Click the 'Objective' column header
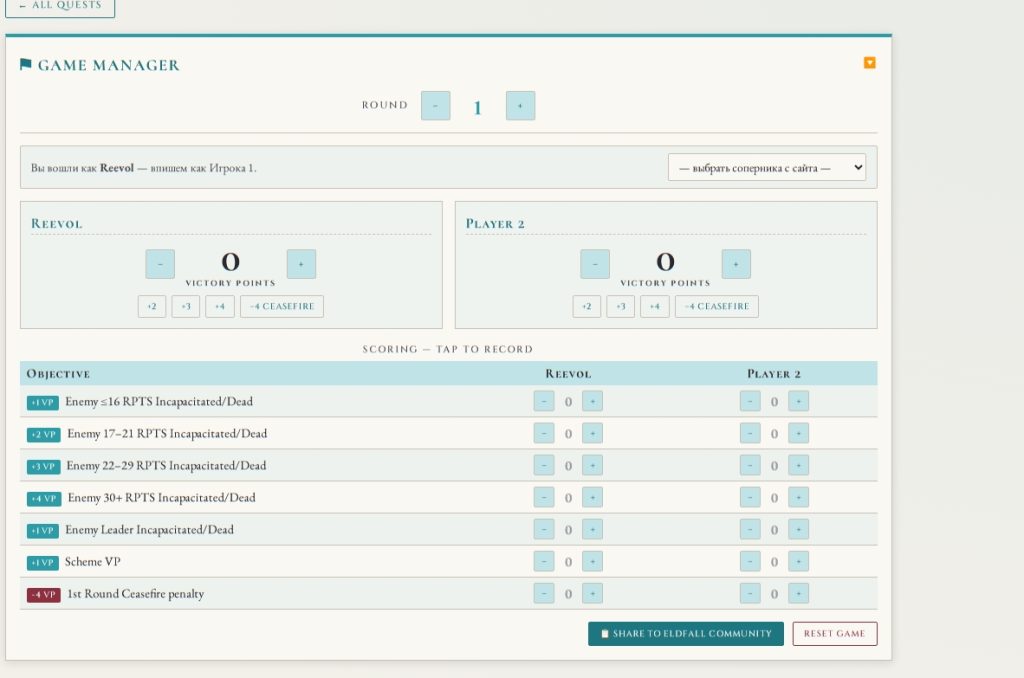 click(x=58, y=374)
